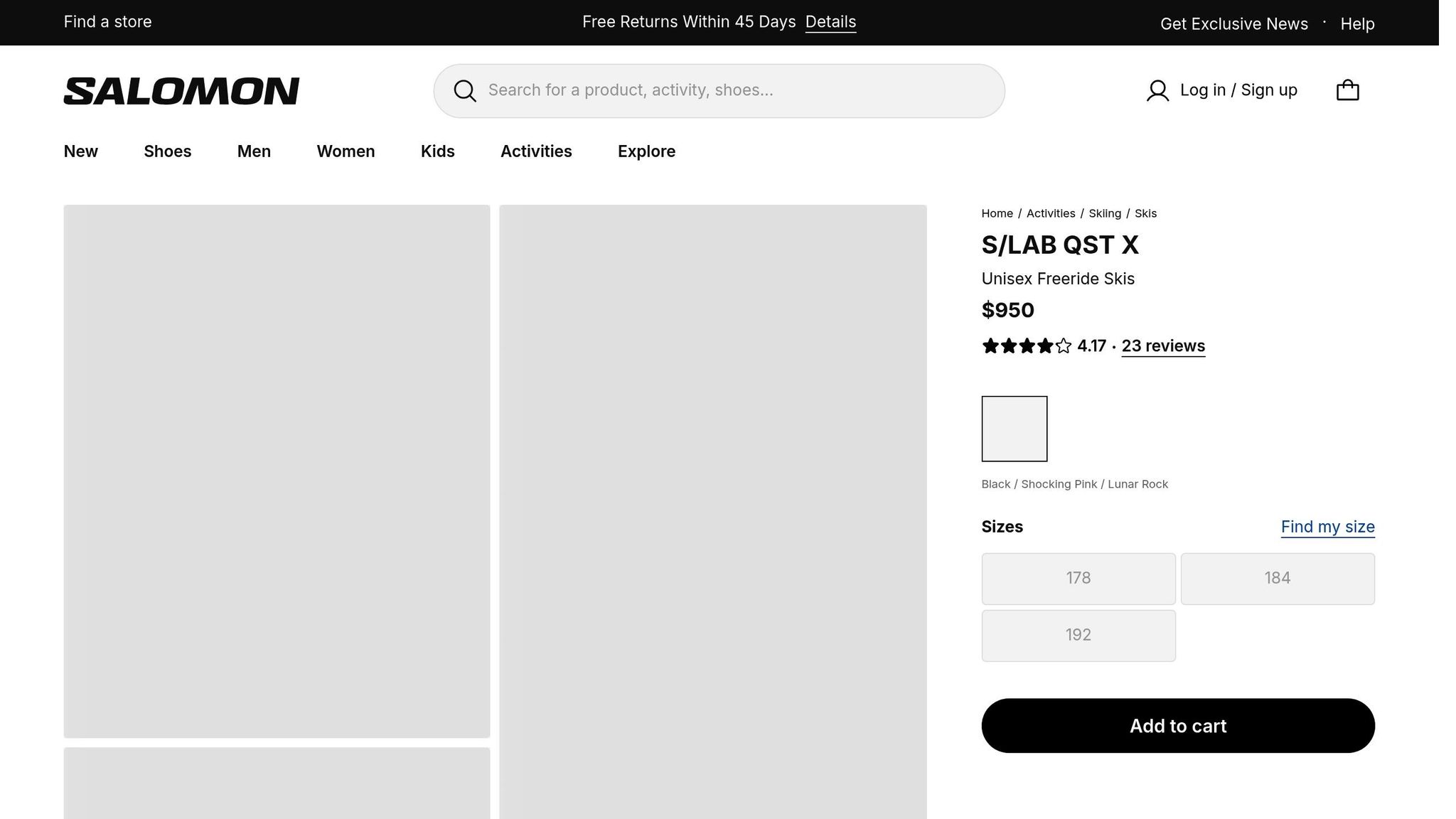Open the partially visible third product image

pos(277,783)
